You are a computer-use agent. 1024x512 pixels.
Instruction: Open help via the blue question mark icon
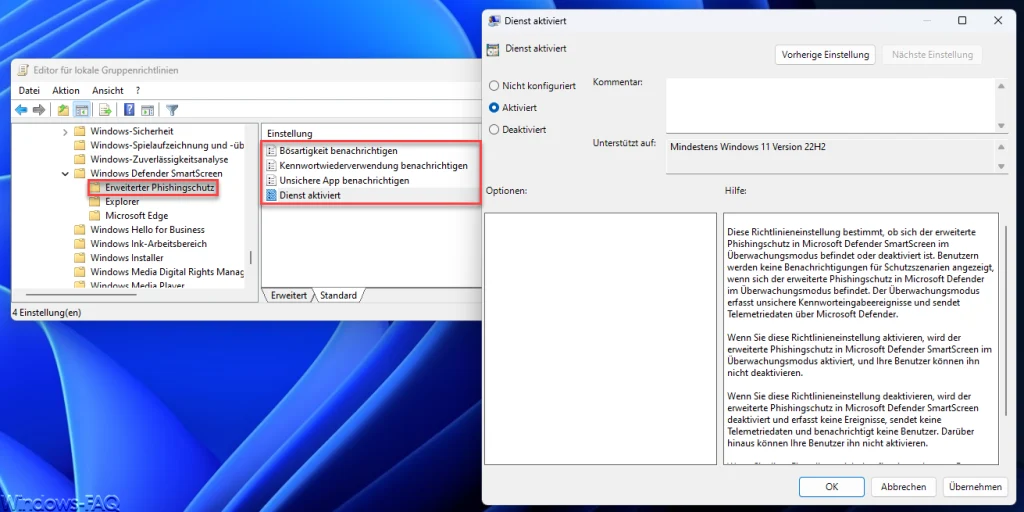(x=129, y=110)
